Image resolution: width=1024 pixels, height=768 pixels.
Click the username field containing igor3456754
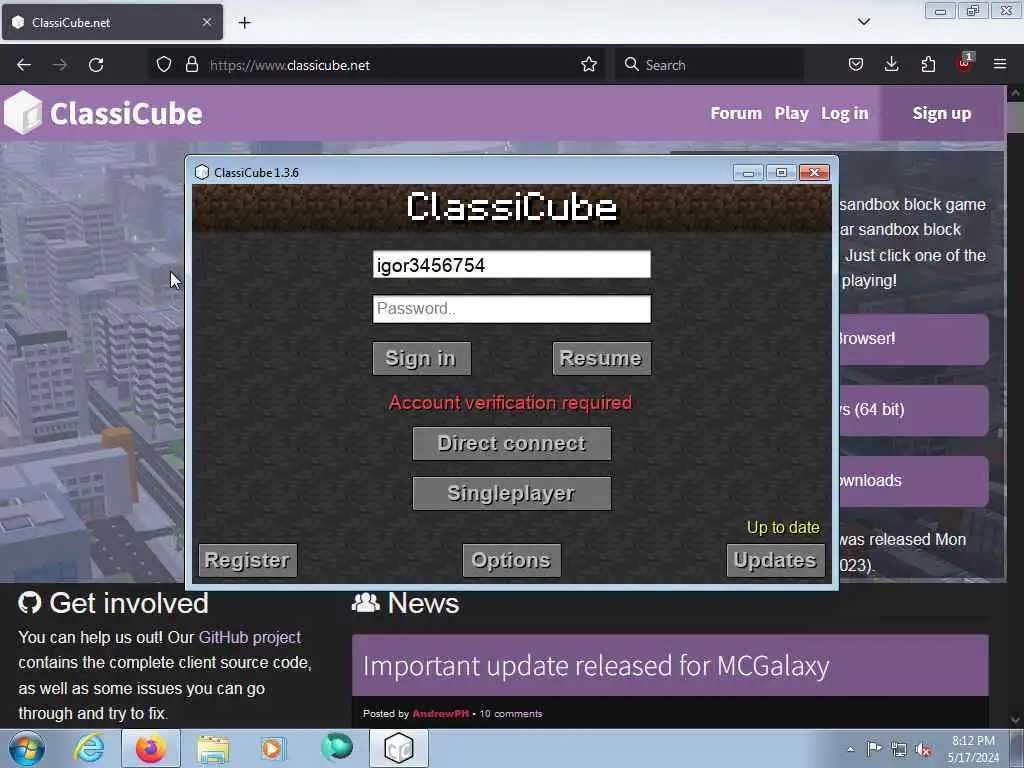[x=511, y=264]
